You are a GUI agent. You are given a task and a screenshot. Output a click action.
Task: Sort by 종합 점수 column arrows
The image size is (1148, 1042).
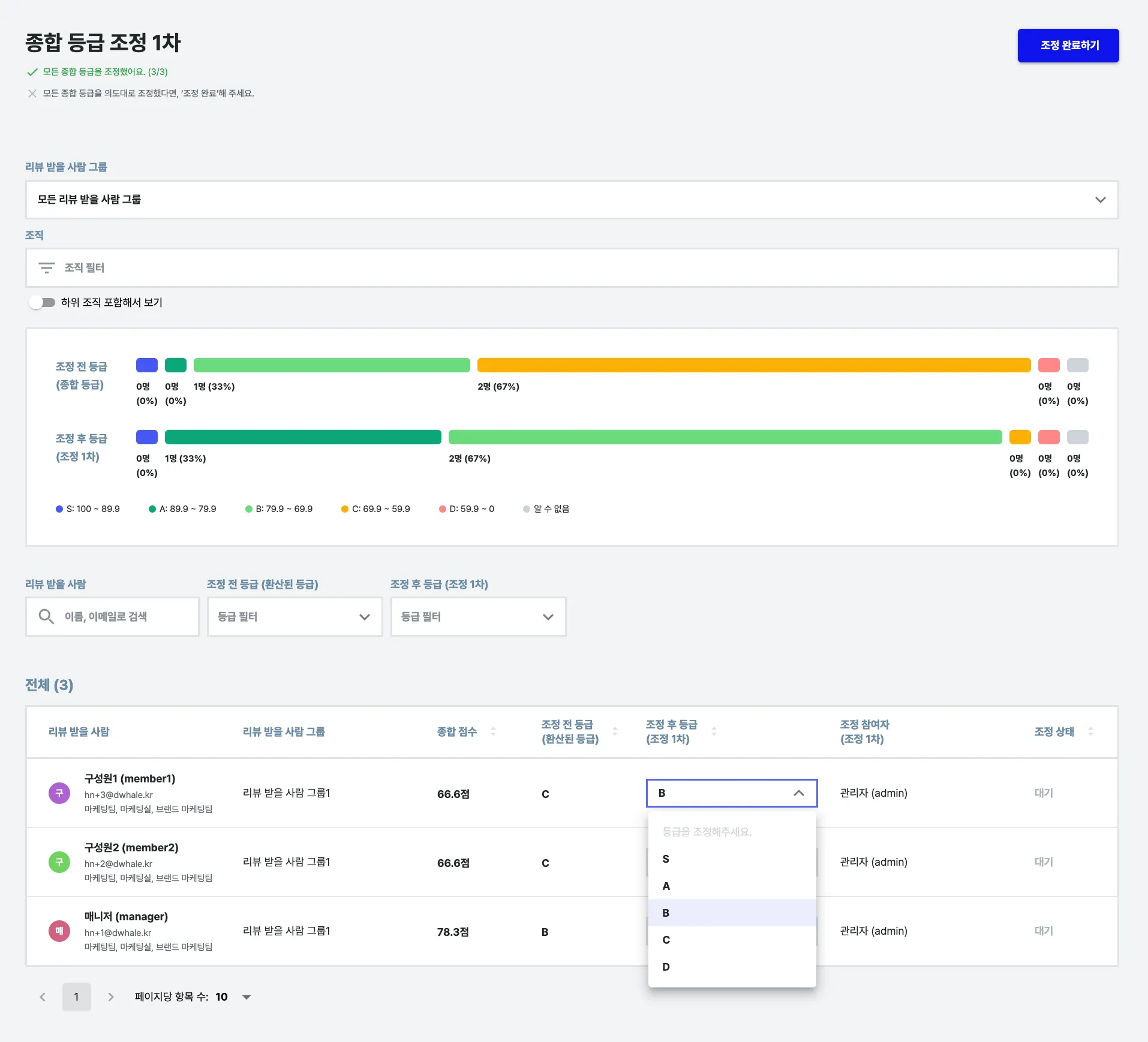pos(493,731)
